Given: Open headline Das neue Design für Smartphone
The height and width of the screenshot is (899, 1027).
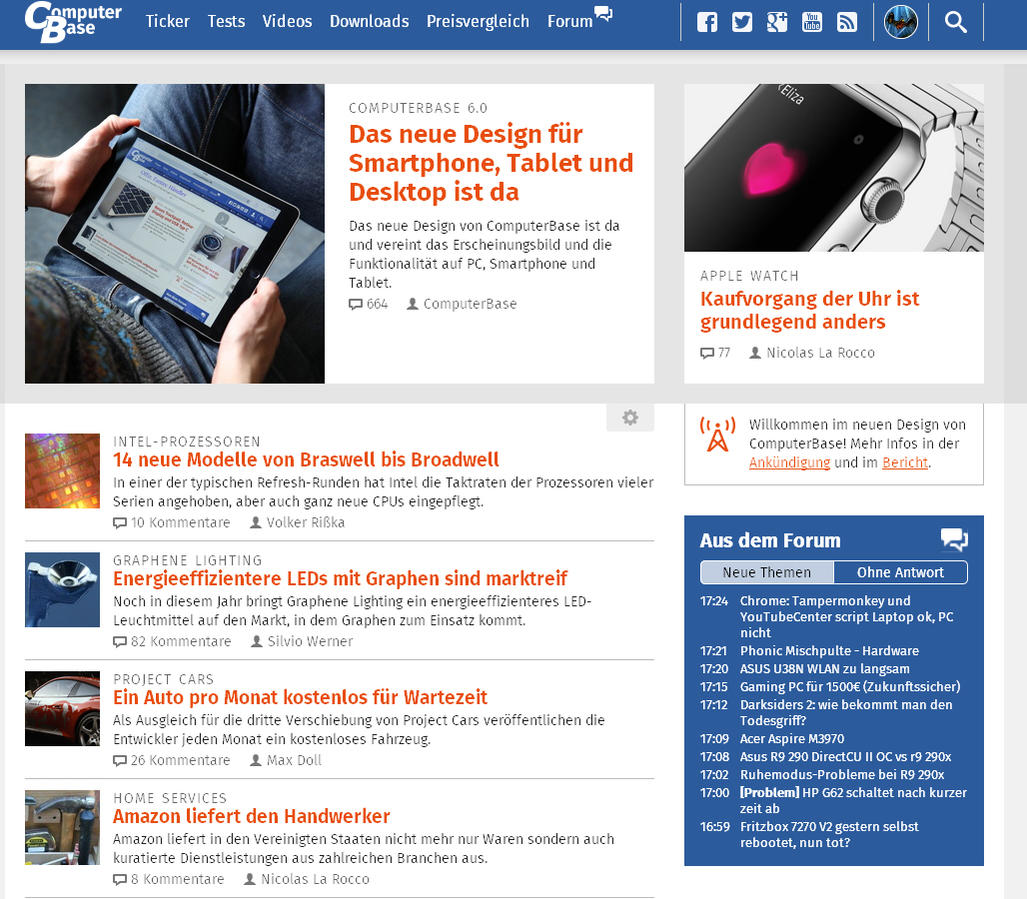Looking at the screenshot, I should [x=491, y=163].
